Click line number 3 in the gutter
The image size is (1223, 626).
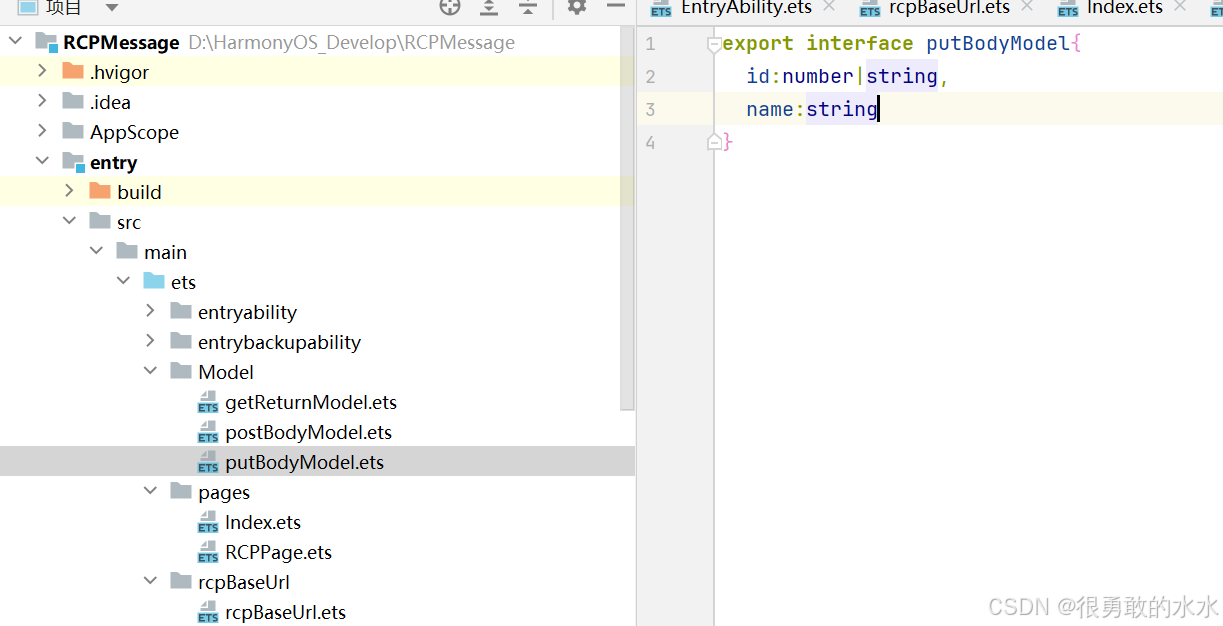tap(650, 110)
